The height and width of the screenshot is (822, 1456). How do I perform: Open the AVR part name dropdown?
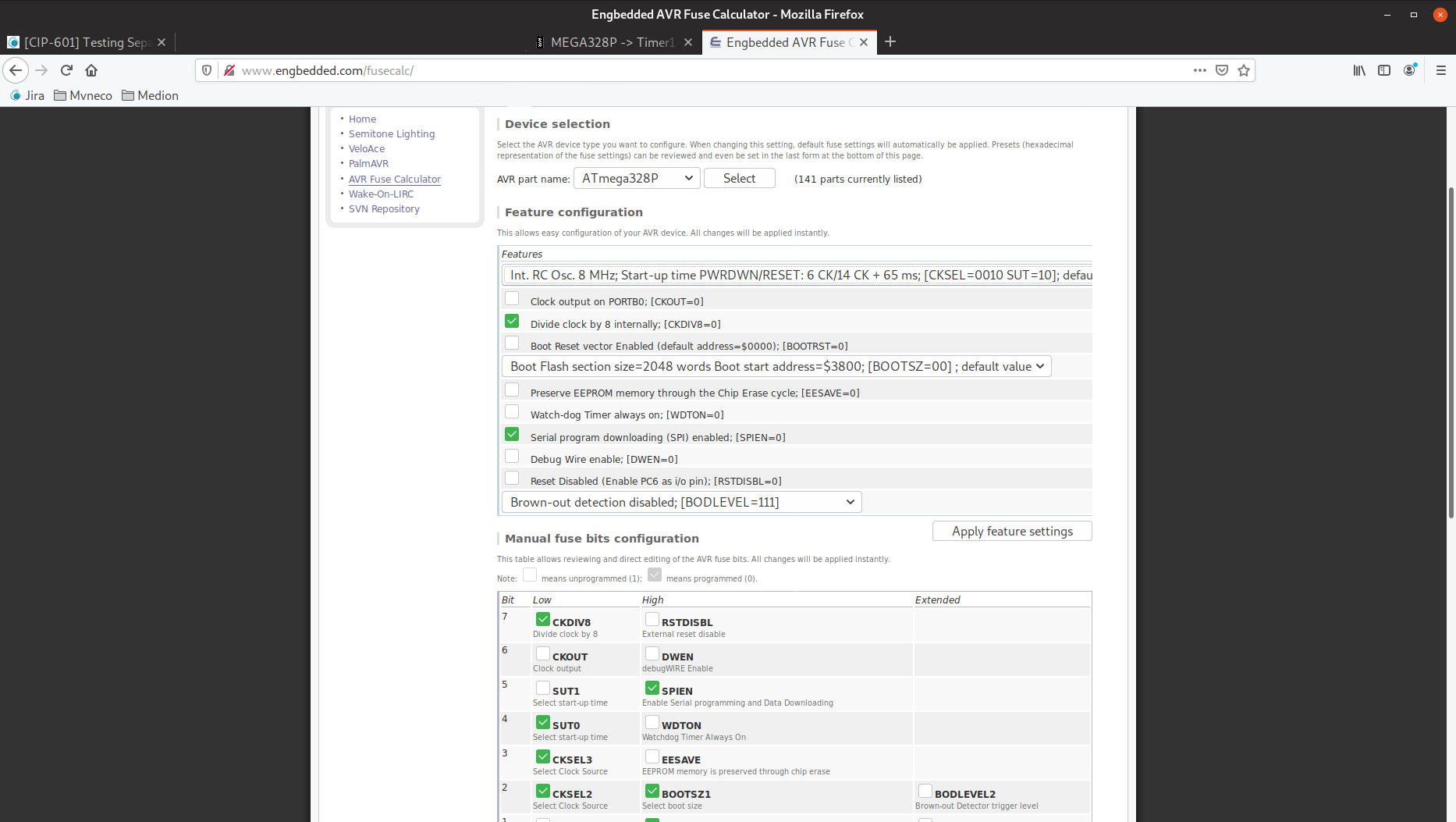pyautogui.click(x=637, y=178)
